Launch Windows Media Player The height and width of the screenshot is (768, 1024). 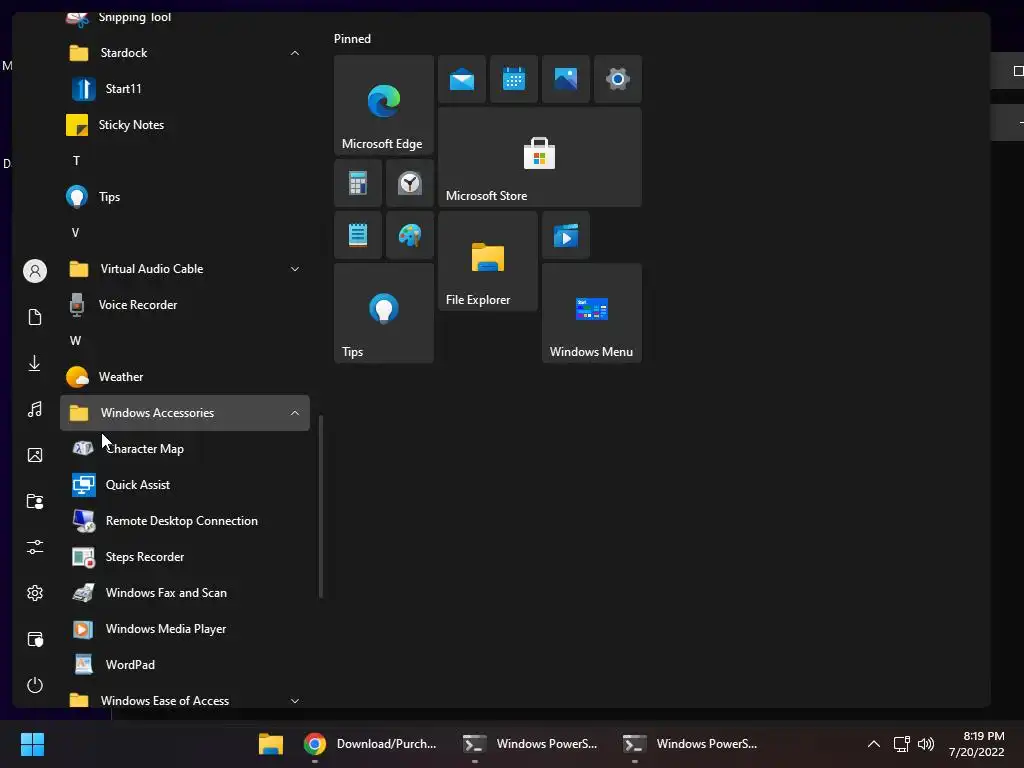[x=185, y=628]
